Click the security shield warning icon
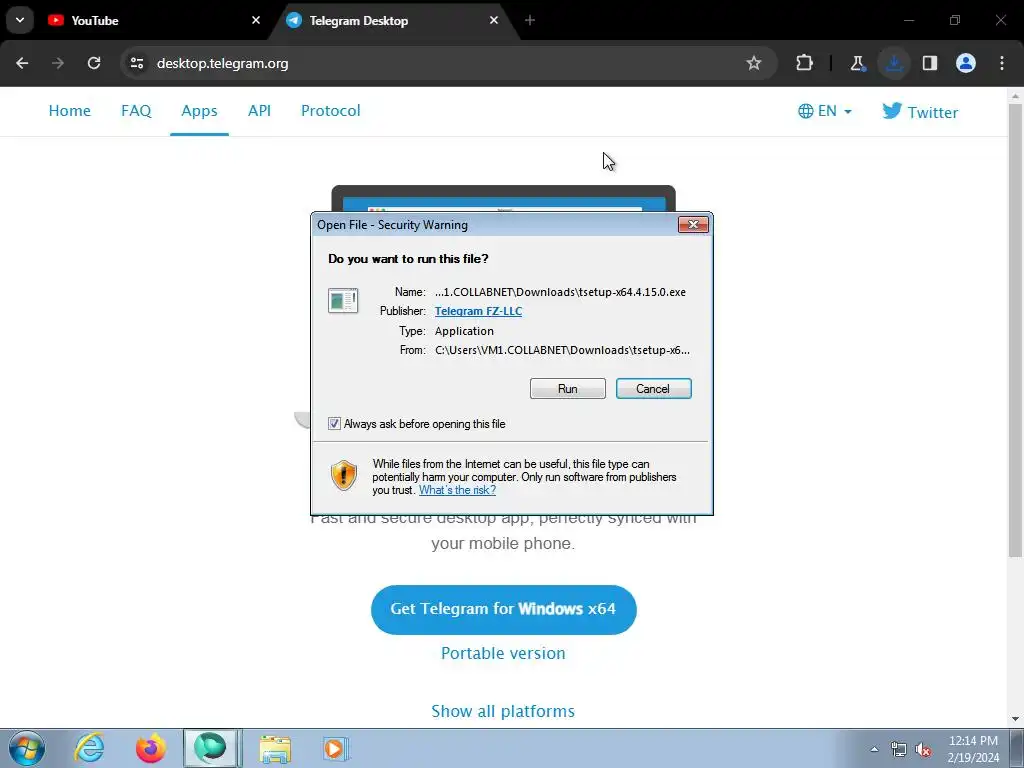 click(344, 475)
